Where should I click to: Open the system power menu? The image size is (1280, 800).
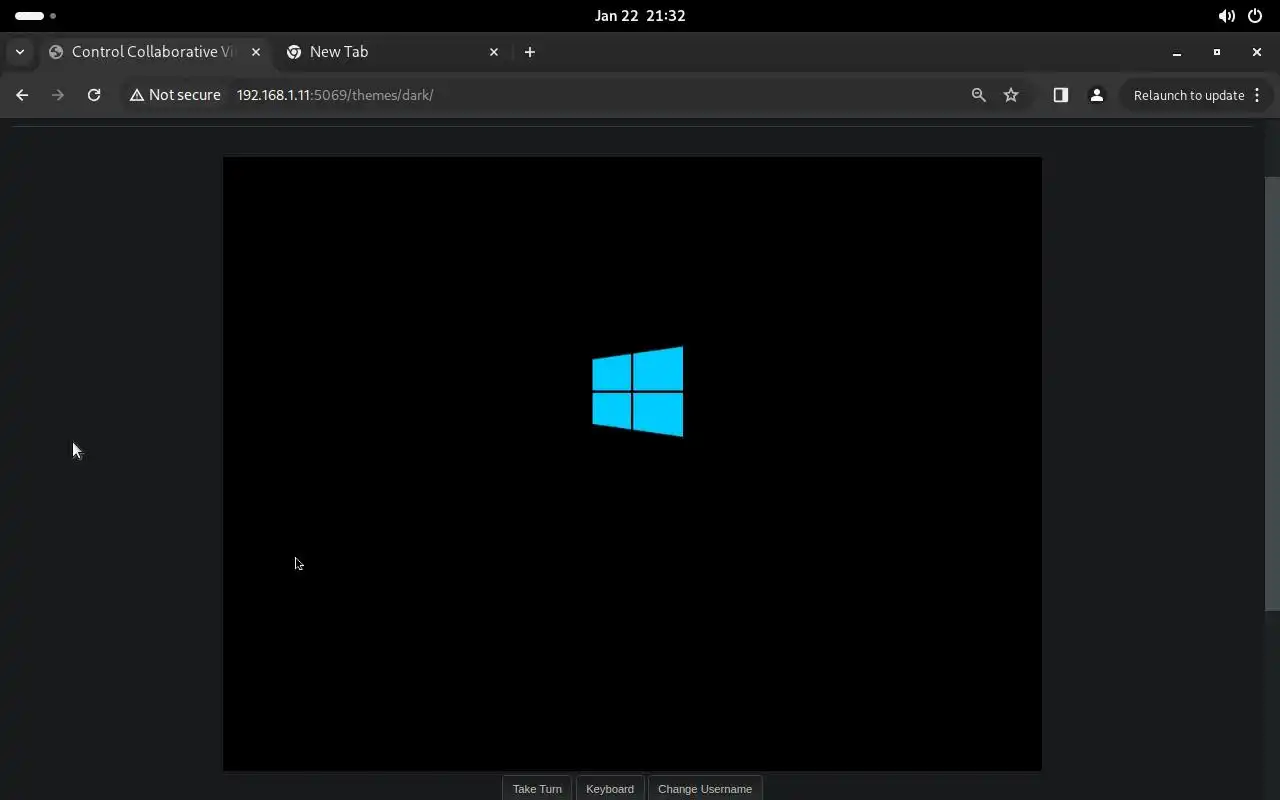click(x=1256, y=16)
